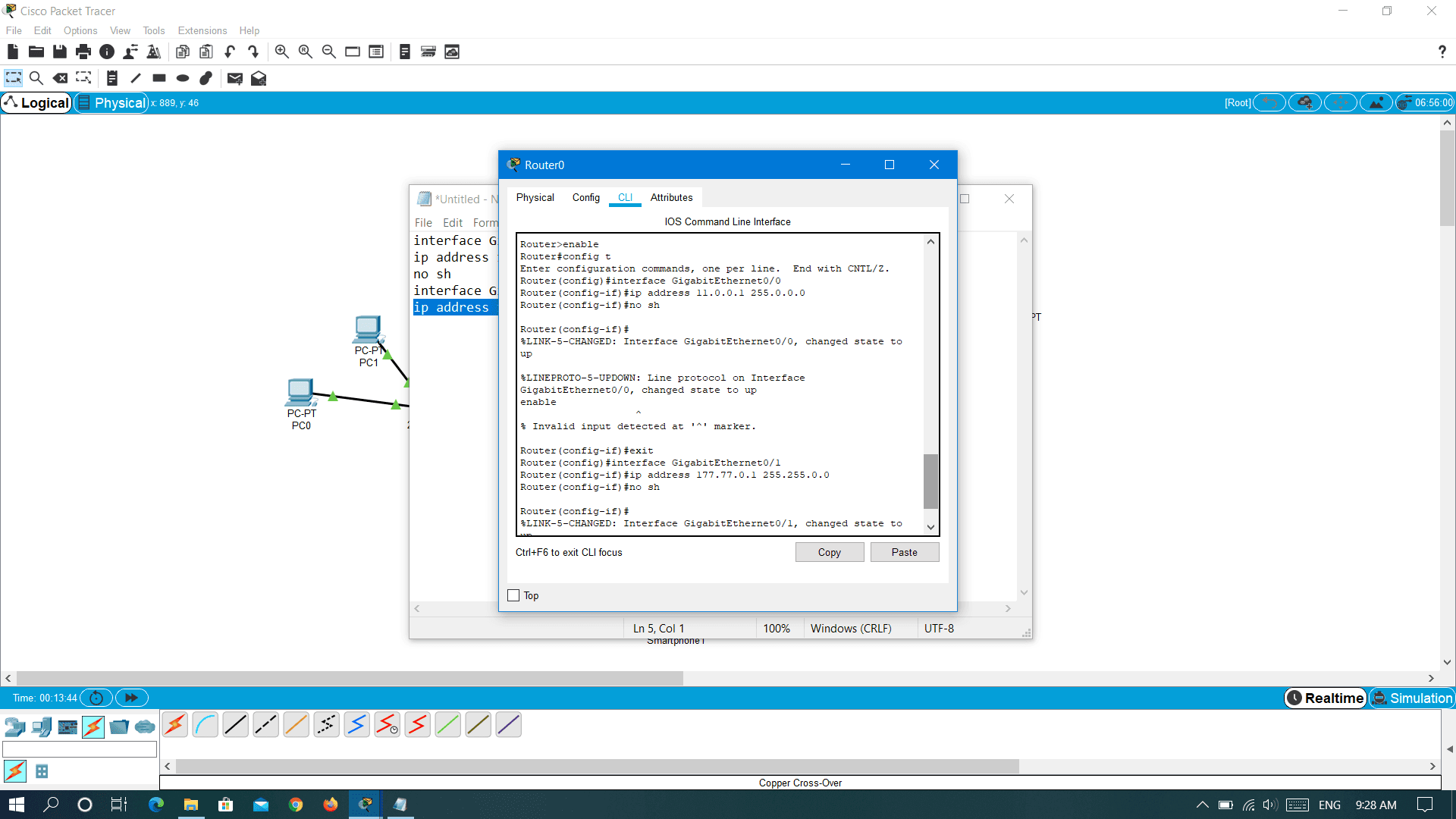This screenshot has width=1456, height=819.
Task: Reset zoom with the R magnifier
Action: [x=306, y=52]
